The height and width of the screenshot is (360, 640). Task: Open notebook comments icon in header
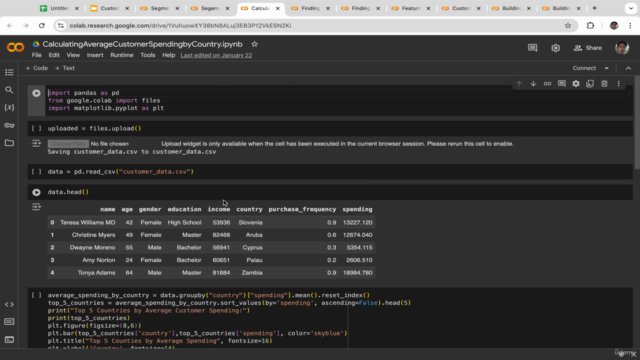click(x=532, y=48)
